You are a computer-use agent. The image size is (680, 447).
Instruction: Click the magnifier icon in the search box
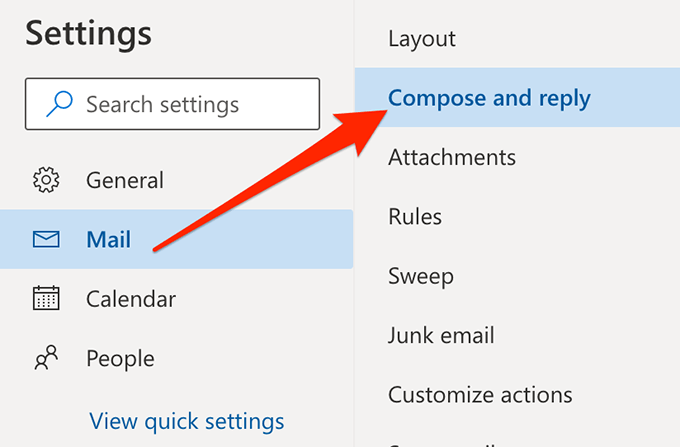point(60,104)
